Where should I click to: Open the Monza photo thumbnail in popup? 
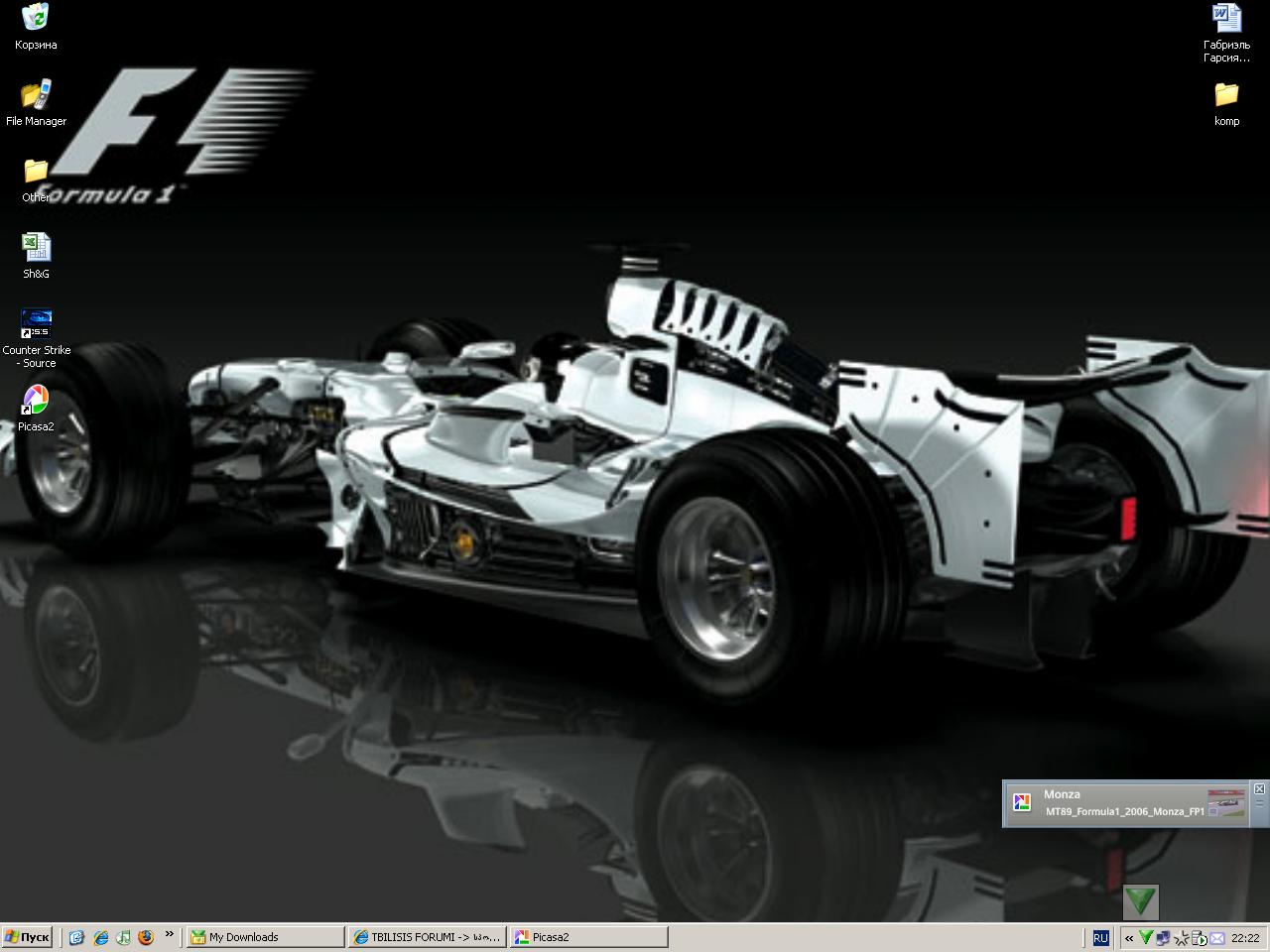1226,803
